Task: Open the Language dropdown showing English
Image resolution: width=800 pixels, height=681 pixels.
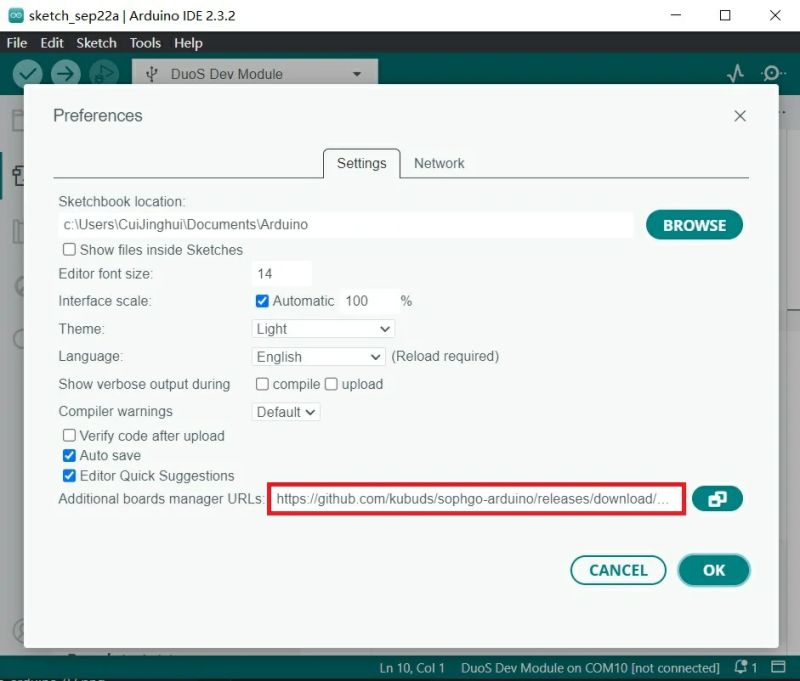Action: pyautogui.click(x=318, y=357)
